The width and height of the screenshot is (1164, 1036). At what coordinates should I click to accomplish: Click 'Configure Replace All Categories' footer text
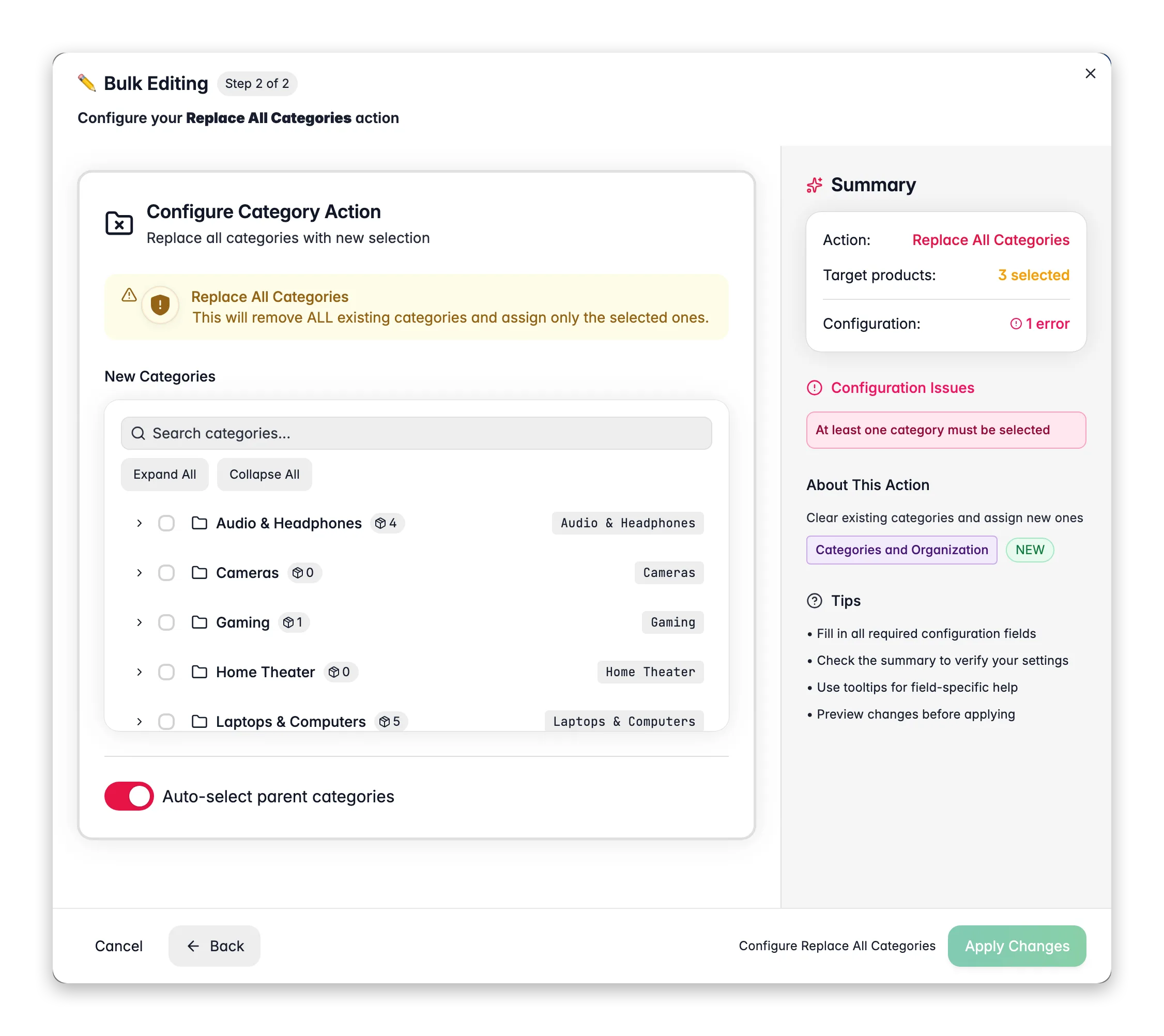point(837,946)
